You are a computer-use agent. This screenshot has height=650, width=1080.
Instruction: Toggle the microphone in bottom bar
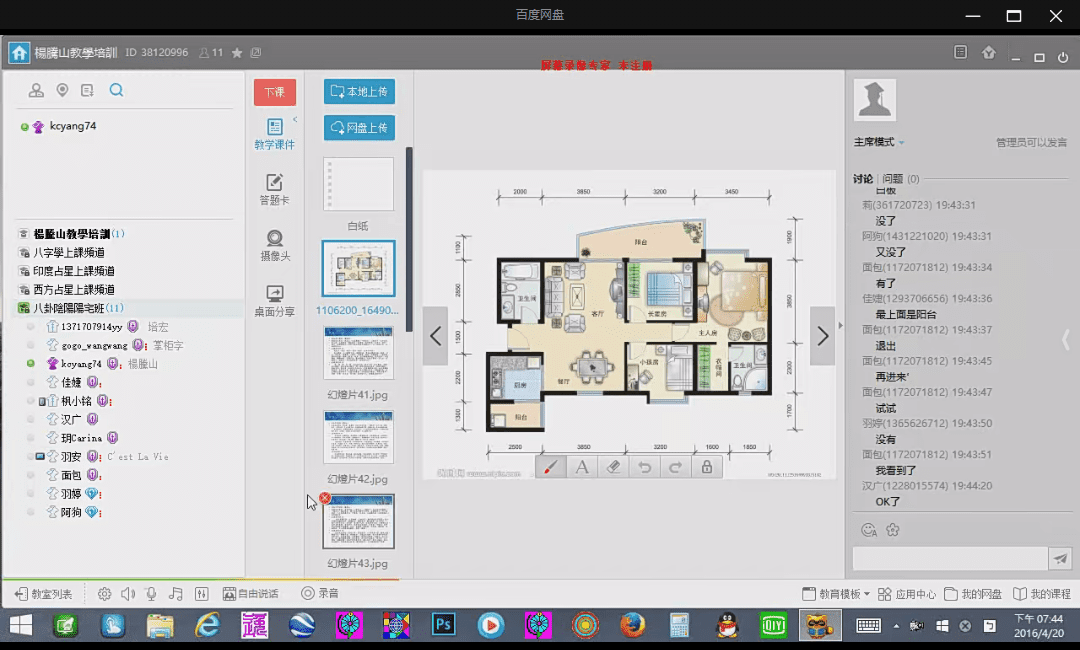tap(152, 594)
